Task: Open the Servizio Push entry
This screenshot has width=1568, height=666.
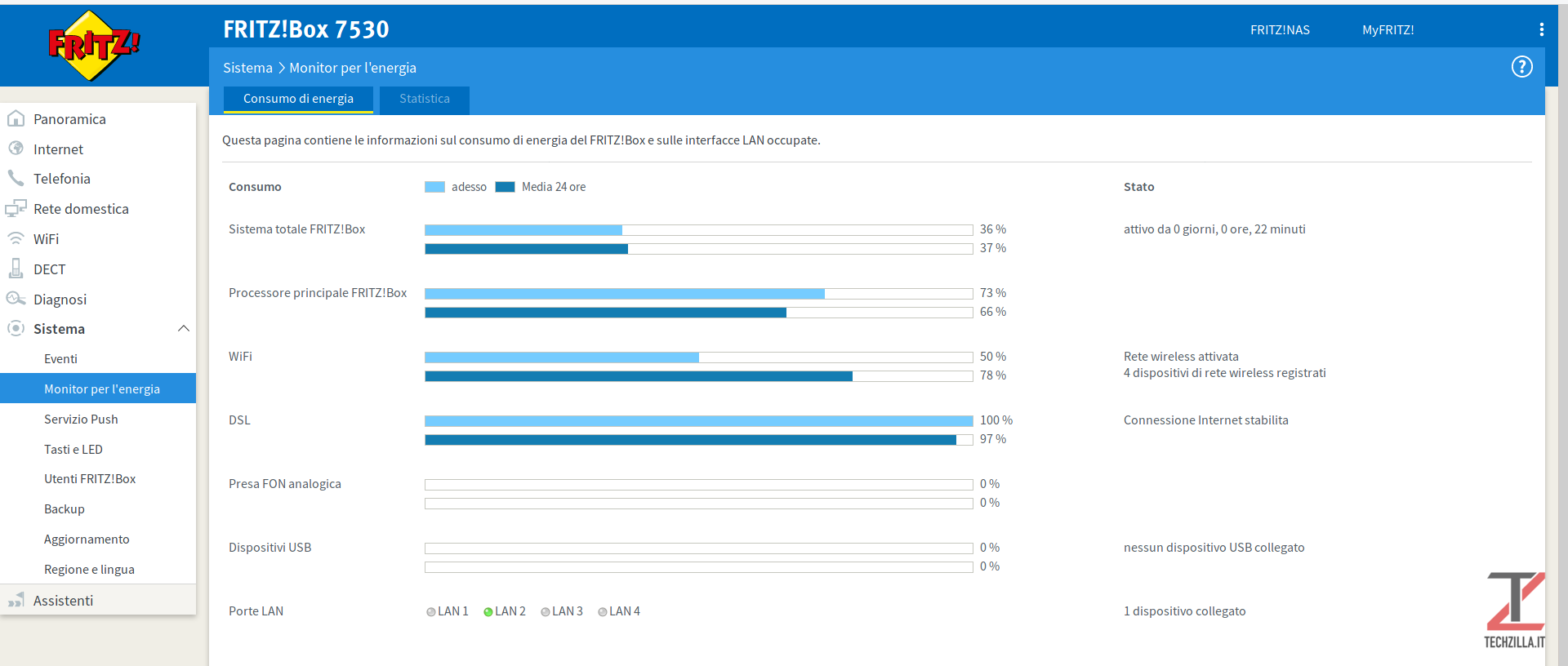Action: click(x=81, y=420)
